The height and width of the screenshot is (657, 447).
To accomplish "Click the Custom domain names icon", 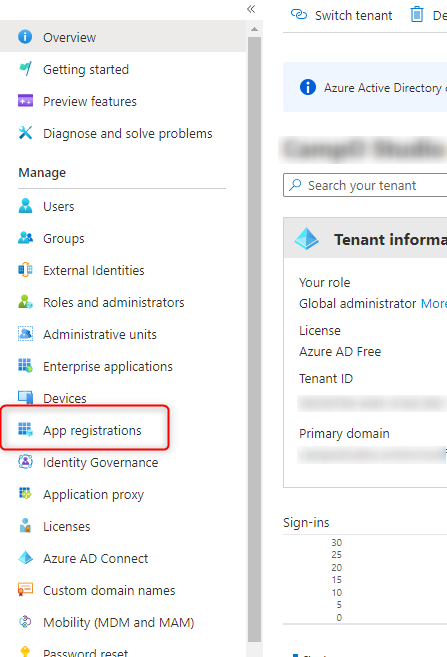I will tap(26, 590).
